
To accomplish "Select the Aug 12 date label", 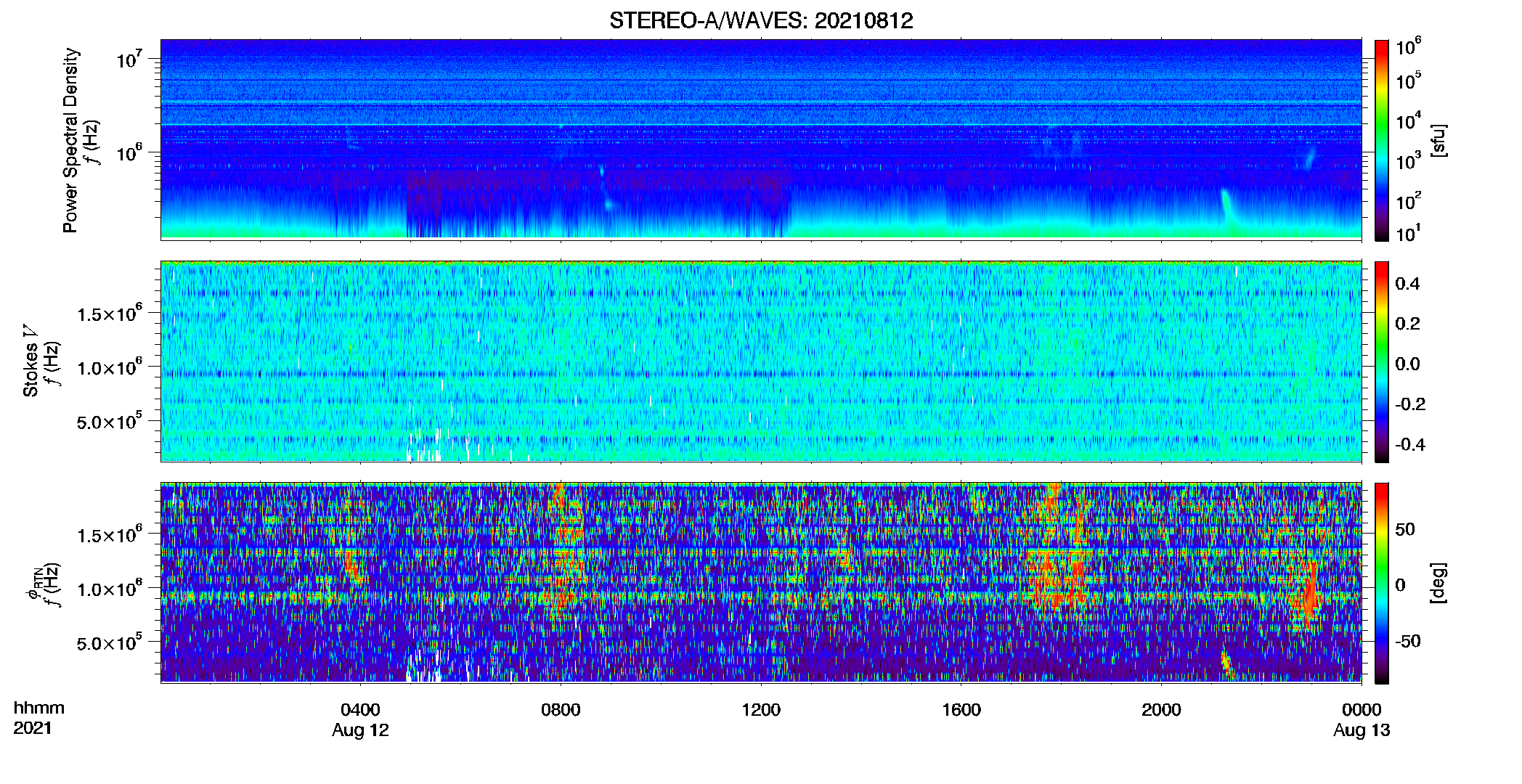I will (360, 730).
